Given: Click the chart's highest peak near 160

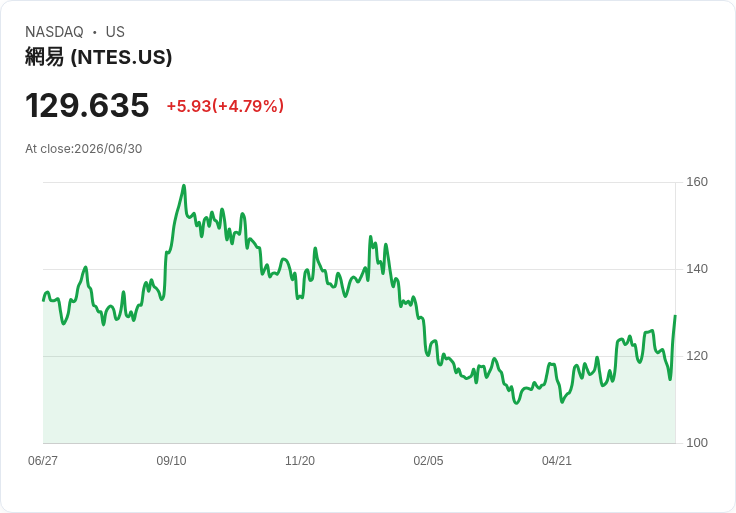Looking at the screenshot, I should (x=184, y=186).
